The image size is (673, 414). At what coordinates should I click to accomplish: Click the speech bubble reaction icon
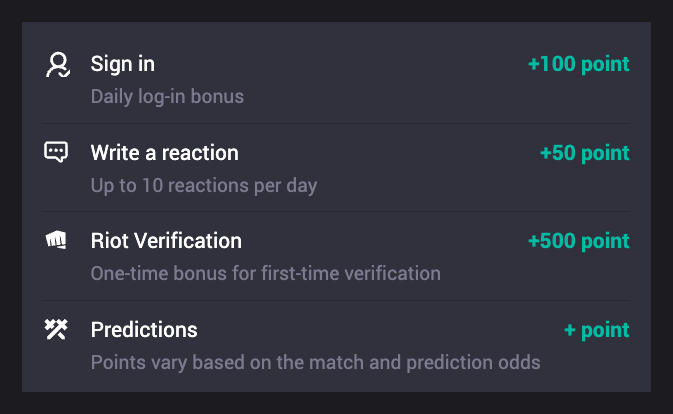tap(56, 152)
